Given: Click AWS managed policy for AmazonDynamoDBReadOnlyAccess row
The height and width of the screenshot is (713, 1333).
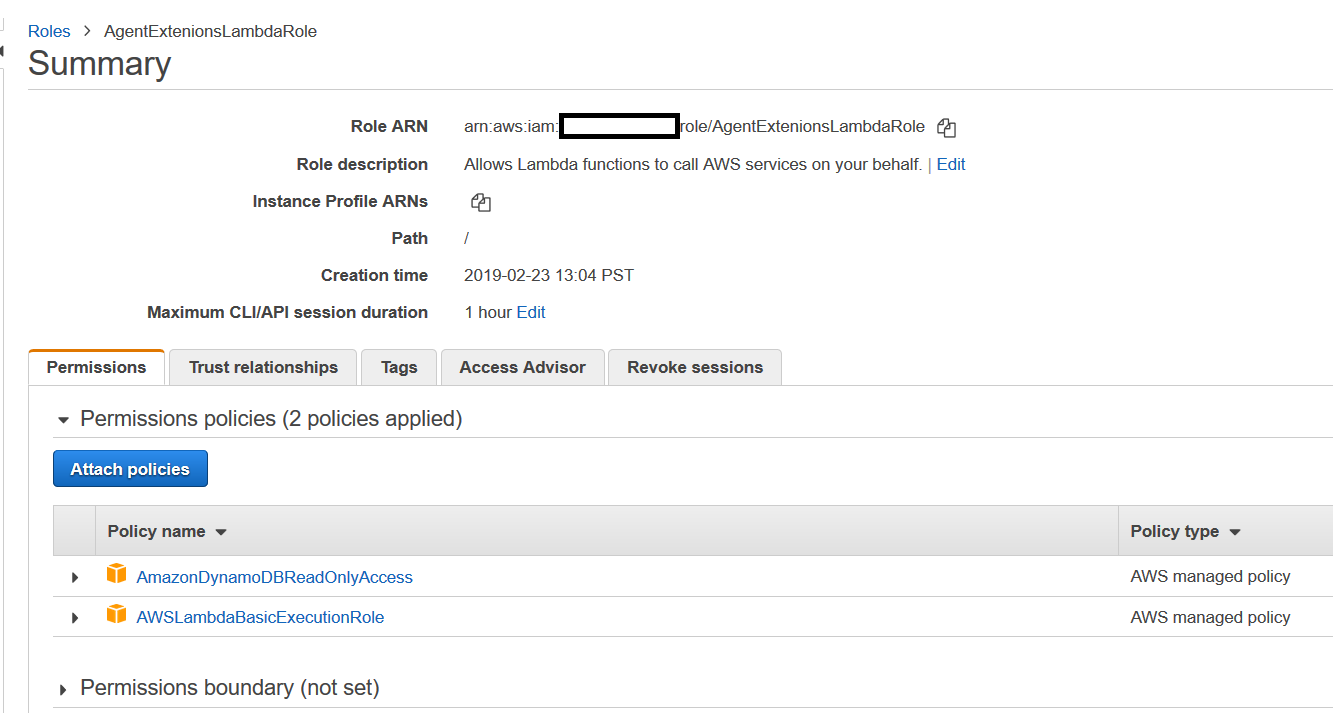Looking at the screenshot, I should coord(1210,576).
